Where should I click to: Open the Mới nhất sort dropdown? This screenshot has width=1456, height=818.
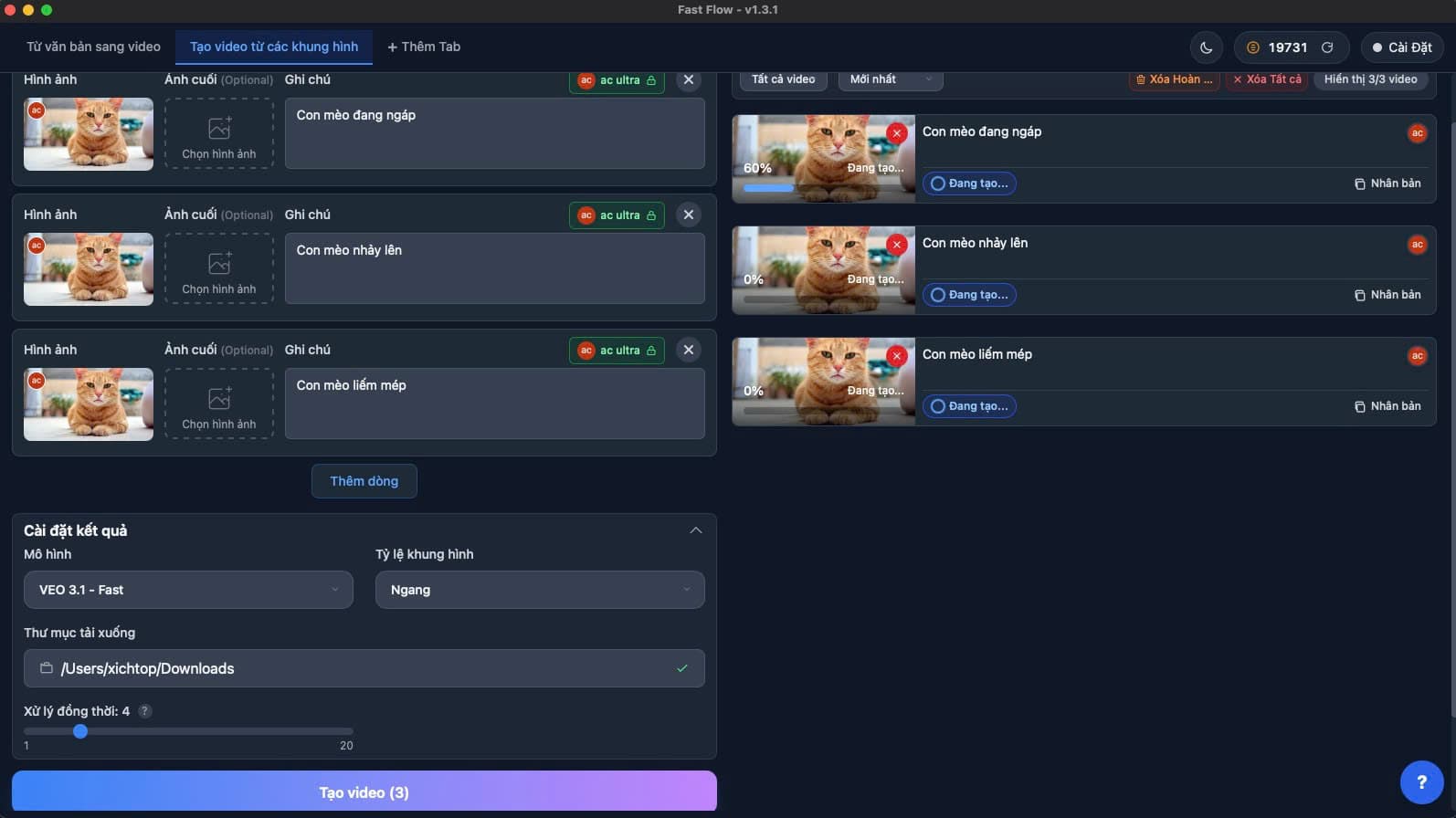(x=891, y=79)
